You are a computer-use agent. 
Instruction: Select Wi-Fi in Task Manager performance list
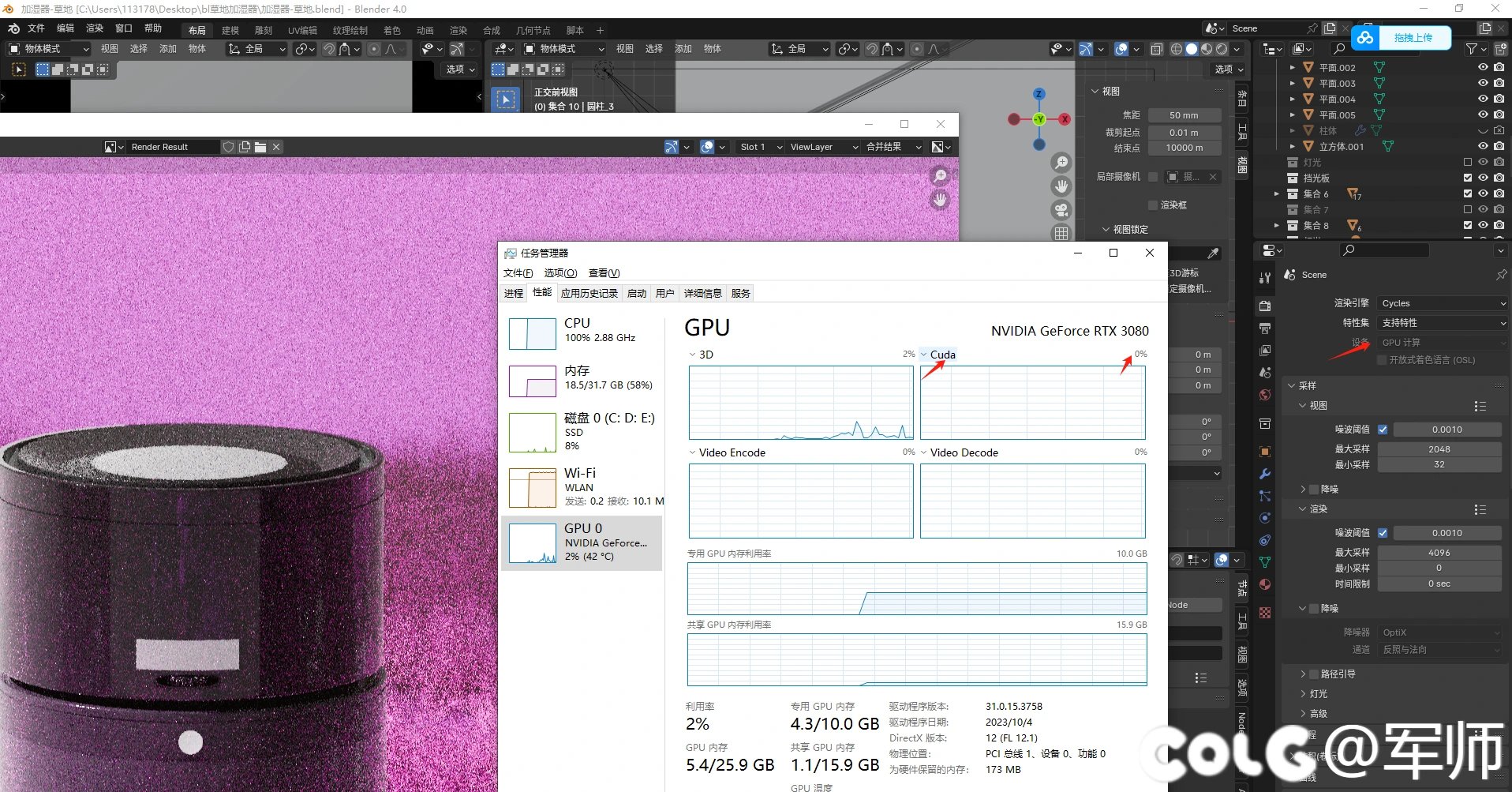[x=582, y=487]
